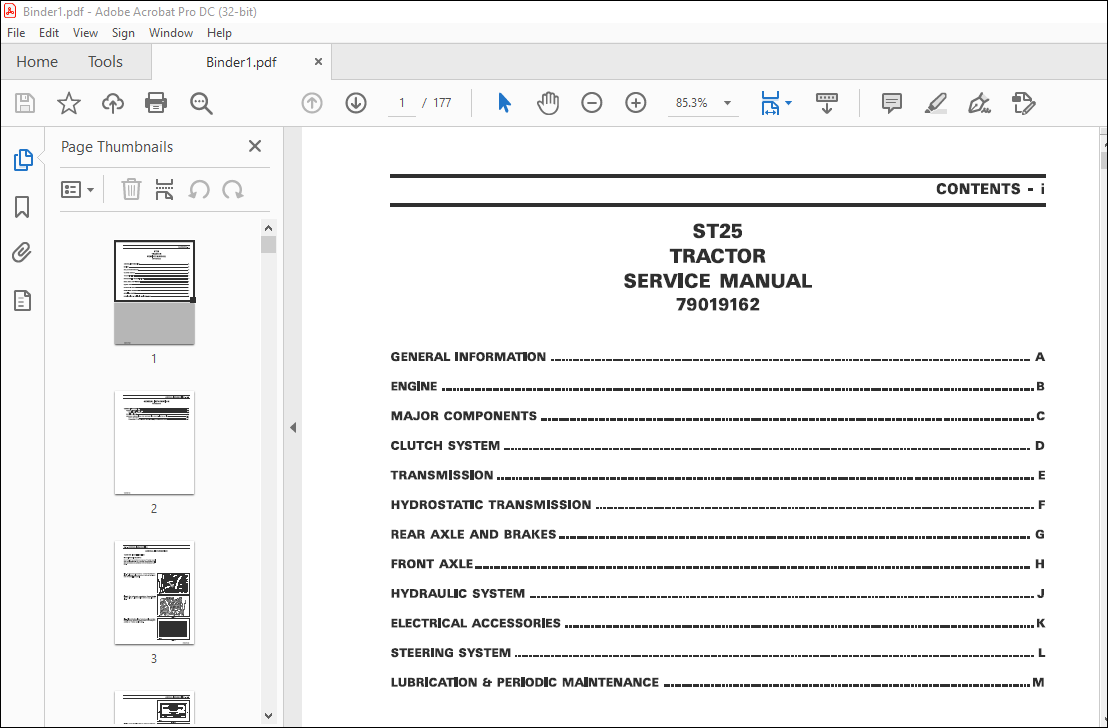Click the ELECTRICAL ACCESSORIES contents entry
Viewport: 1108px width, 728px height.
(717, 623)
